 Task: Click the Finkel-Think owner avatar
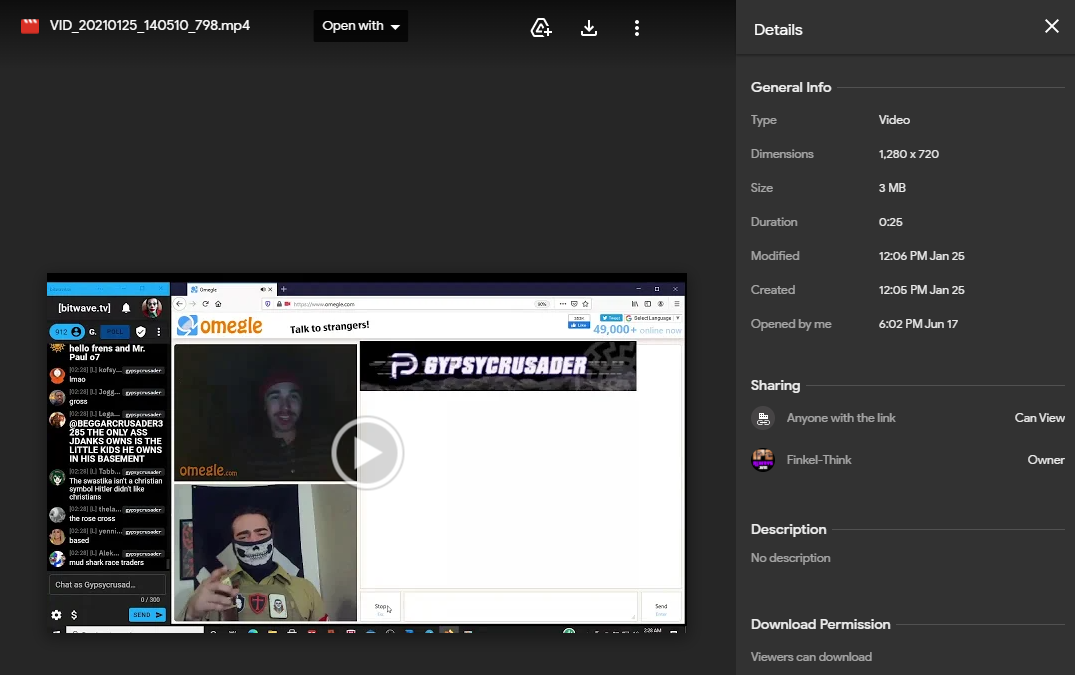tap(763, 460)
